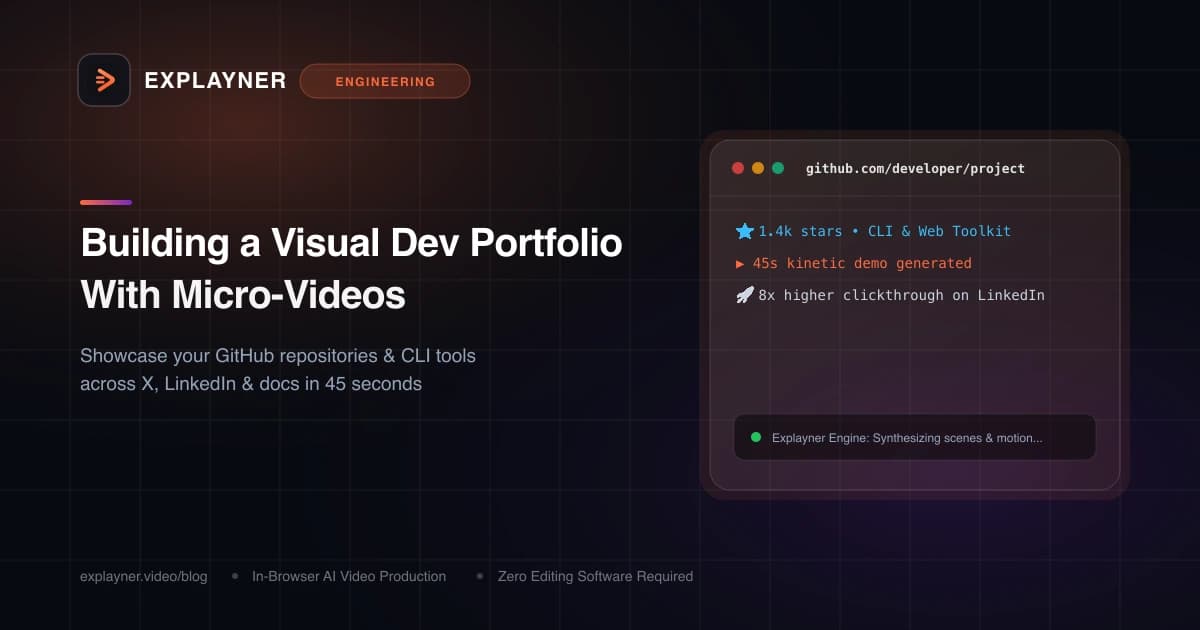Click the subtitle 'Showcase your GitHub repositories & CLI tools'

point(278,356)
